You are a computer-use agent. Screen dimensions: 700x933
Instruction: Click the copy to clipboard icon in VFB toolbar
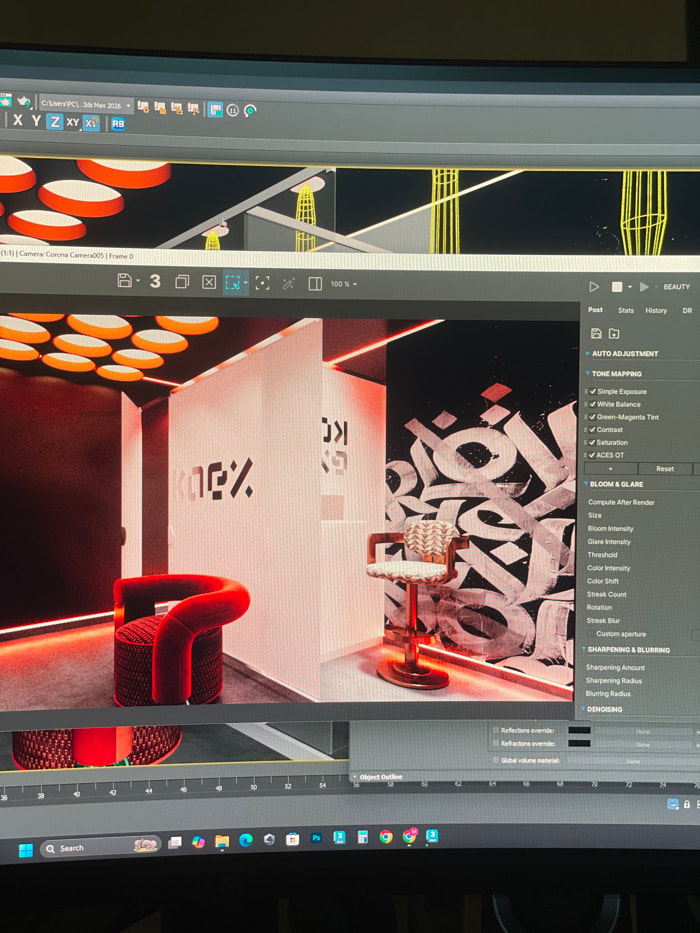point(182,282)
